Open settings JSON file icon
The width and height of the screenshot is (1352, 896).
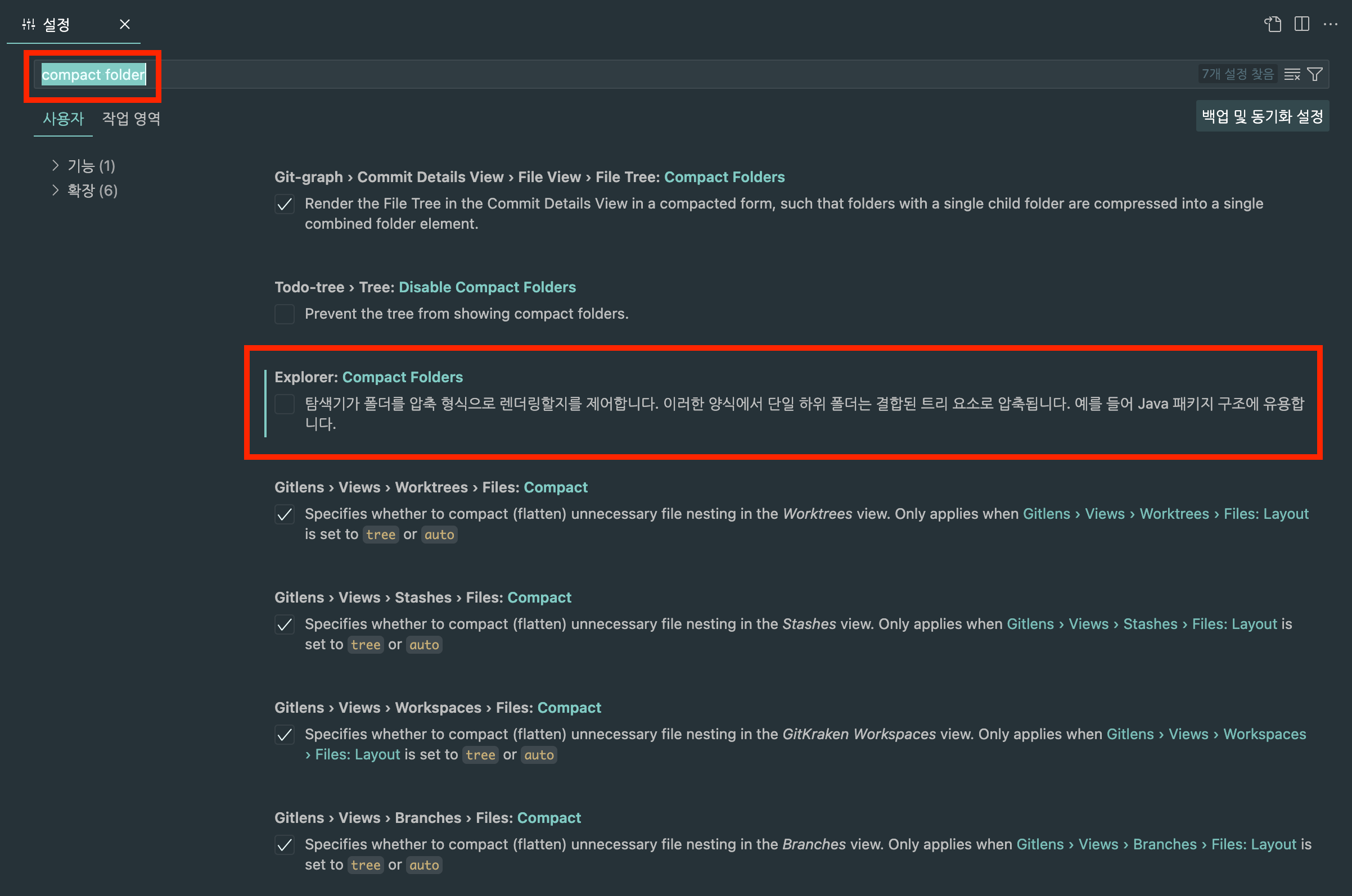[x=1273, y=24]
